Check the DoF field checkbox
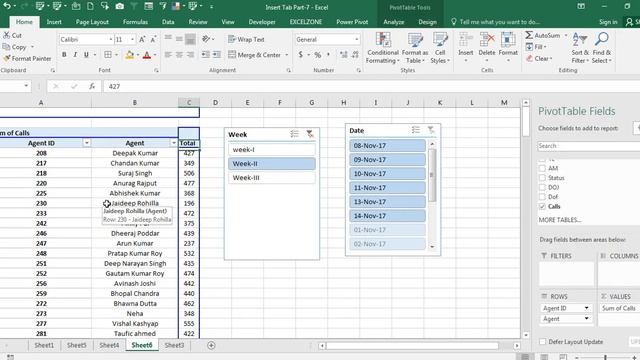 542,197
